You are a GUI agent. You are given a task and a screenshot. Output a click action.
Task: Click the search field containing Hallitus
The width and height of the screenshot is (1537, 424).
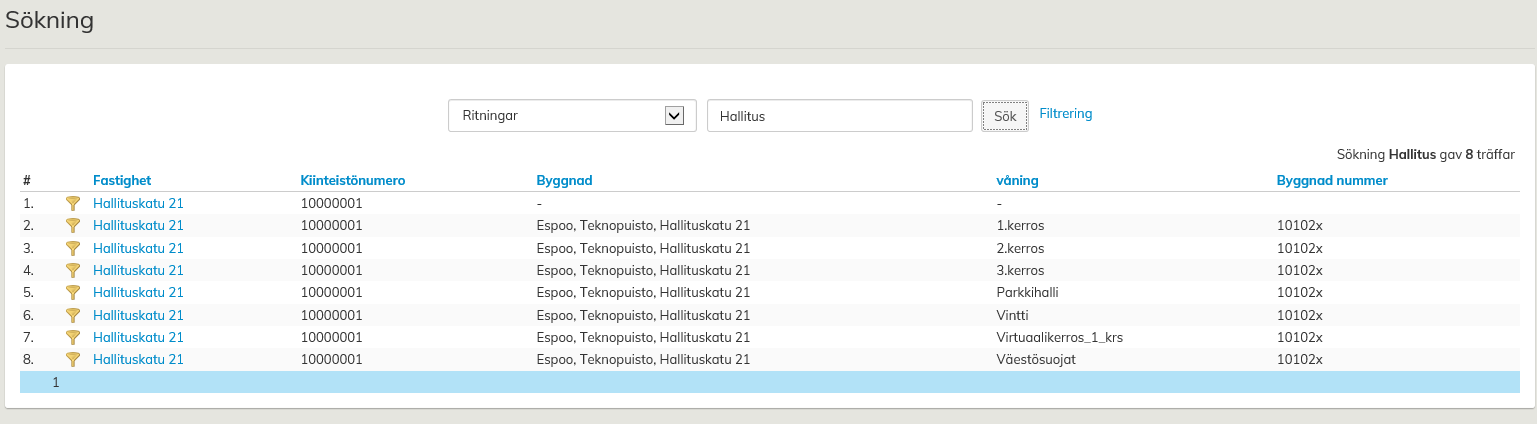pos(839,116)
